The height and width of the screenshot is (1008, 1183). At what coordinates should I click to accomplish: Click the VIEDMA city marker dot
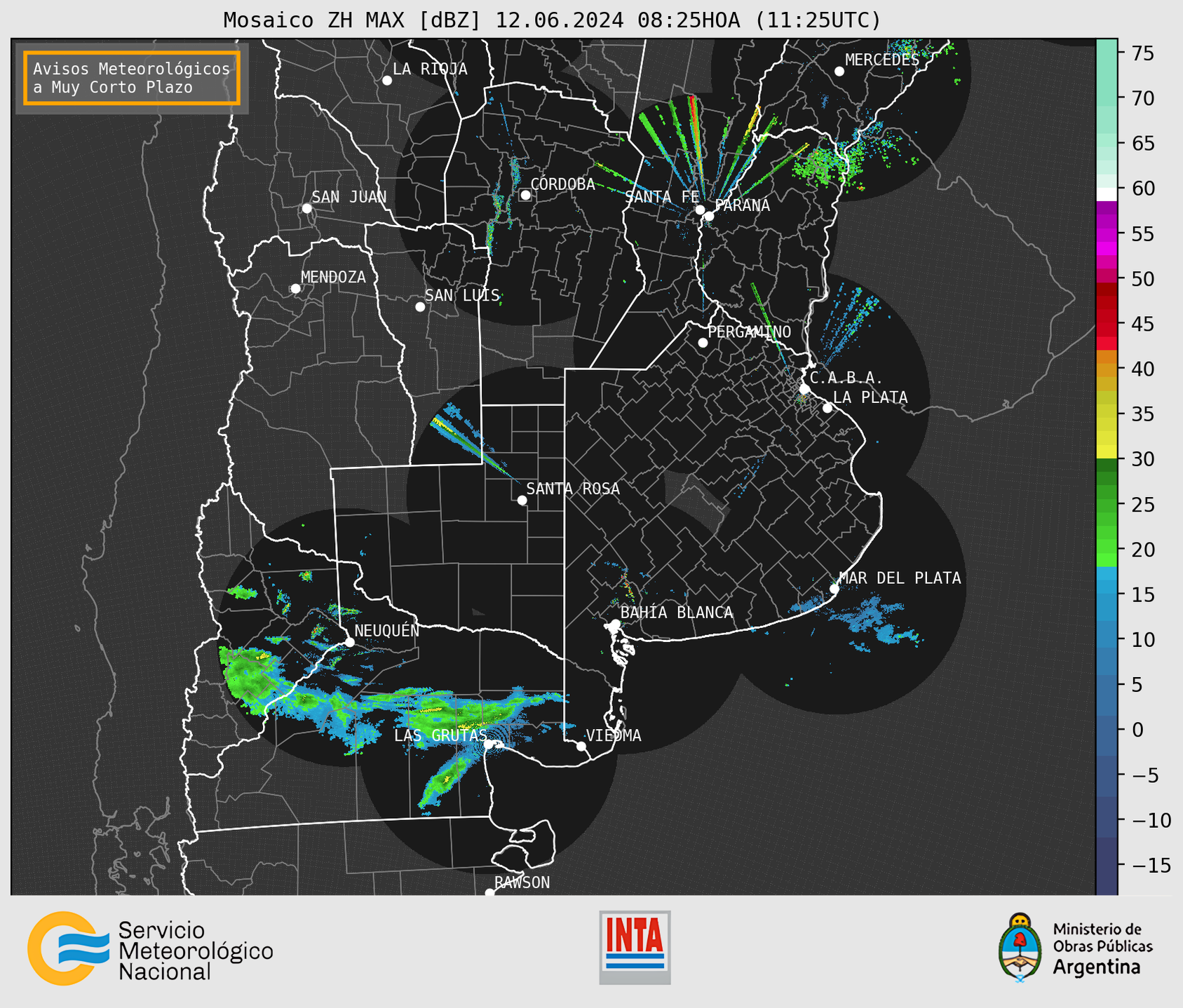click(x=581, y=747)
